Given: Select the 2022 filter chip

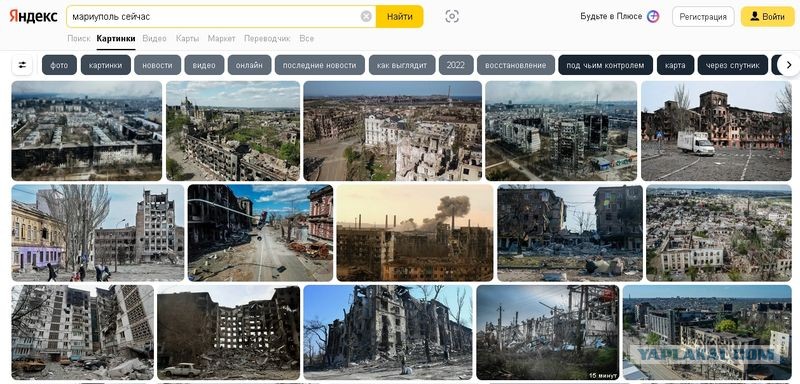Looking at the screenshot, I should [x=456, y=65].
